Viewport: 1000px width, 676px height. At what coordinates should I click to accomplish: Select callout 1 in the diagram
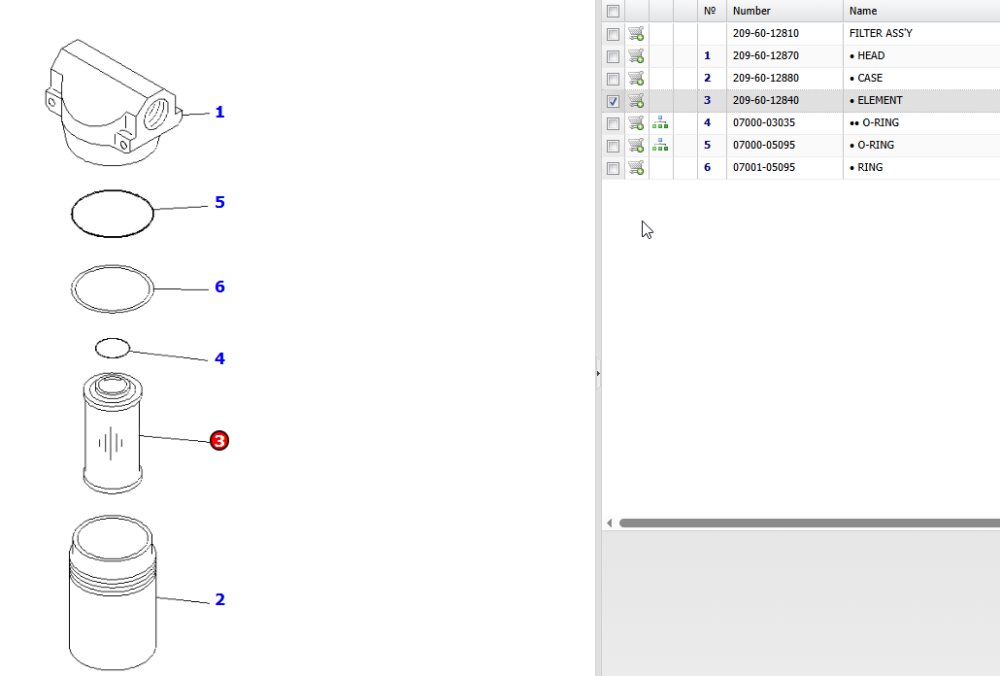[219, 112]
